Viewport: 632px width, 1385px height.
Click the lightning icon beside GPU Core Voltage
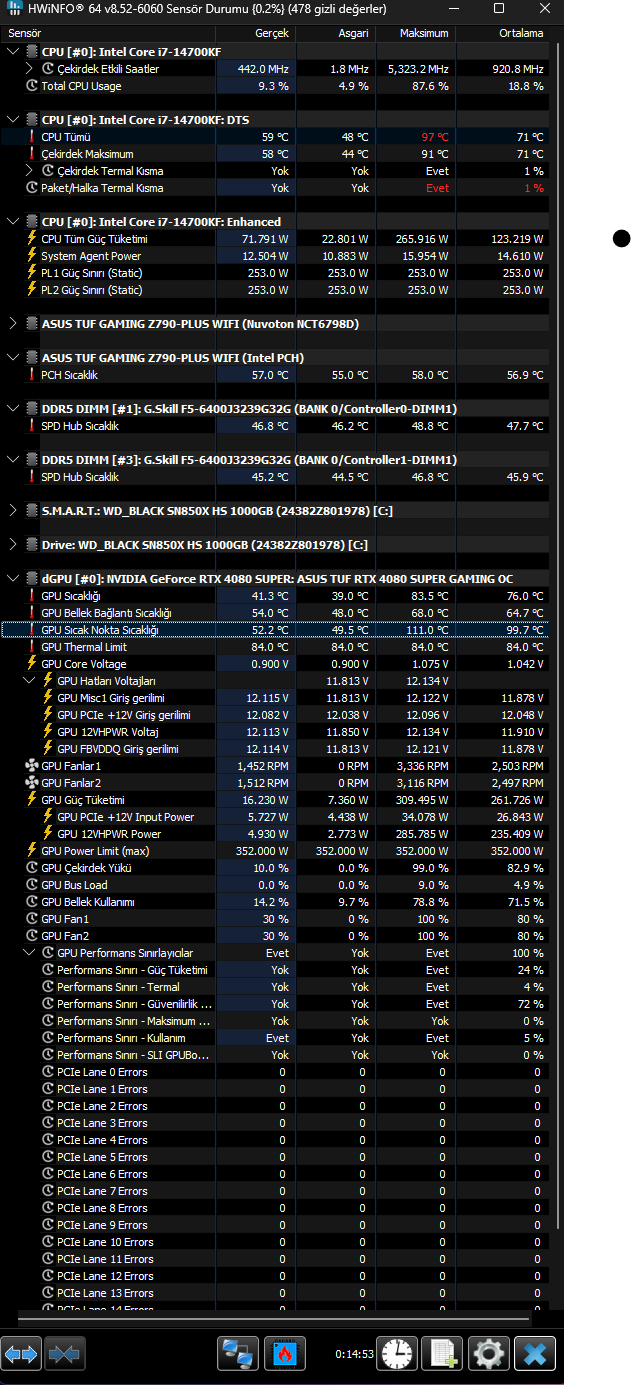click(x=32, y=664)
